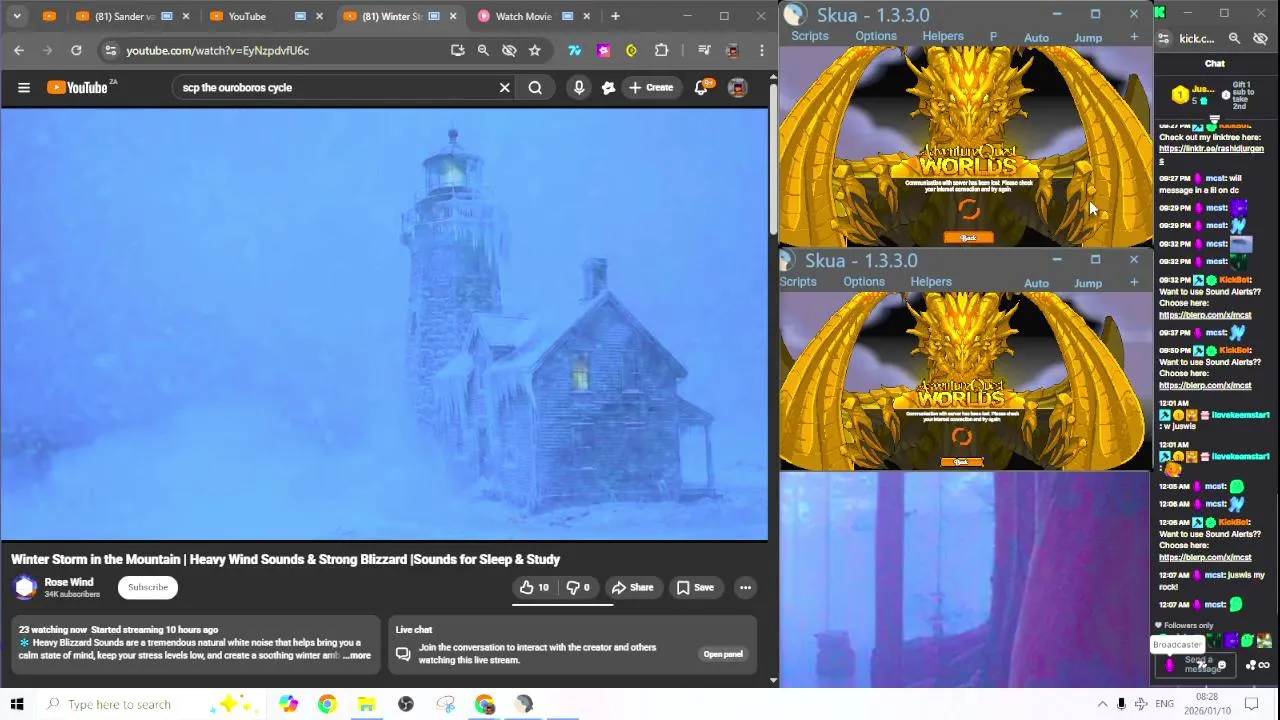Viewport: 1280px width, 720px height.
Task: Open Rose Wind channel avatar
Action: click(x=25, y=588)
